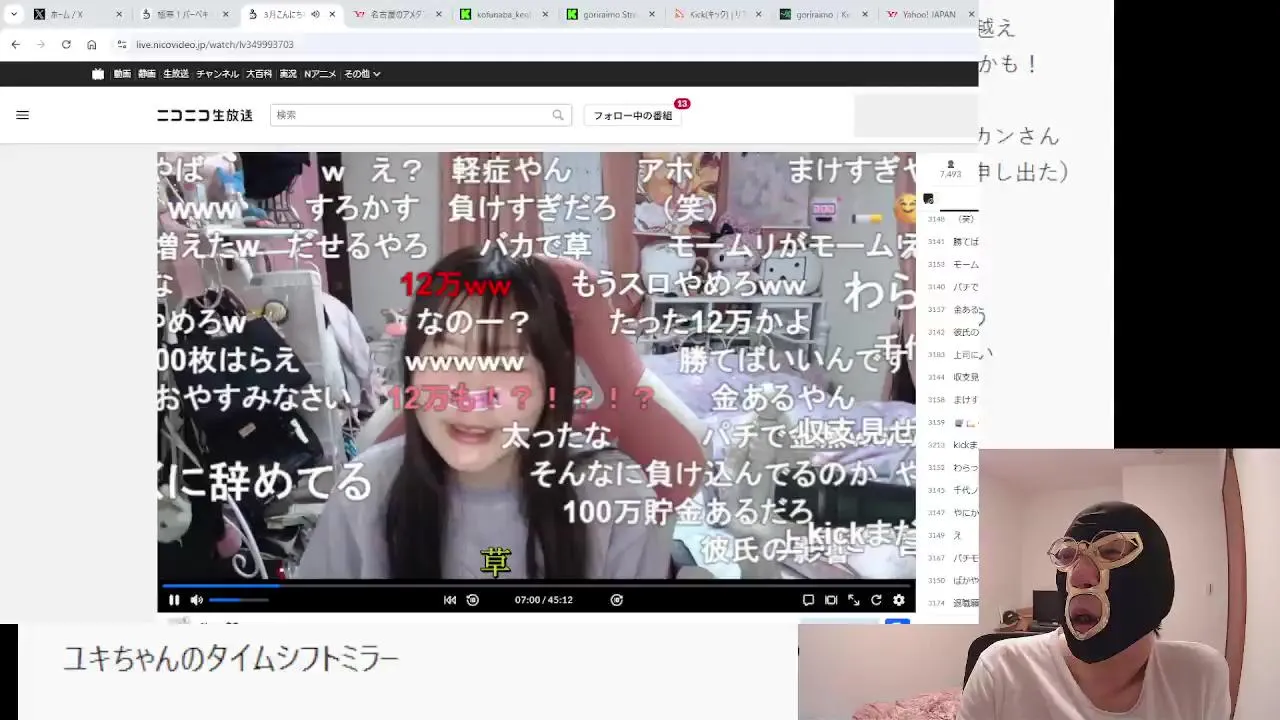The height and width of the screenshot is (720, 1280).
Task: Mute tab via speaker icon on active tab
Action: coord(316,14)
